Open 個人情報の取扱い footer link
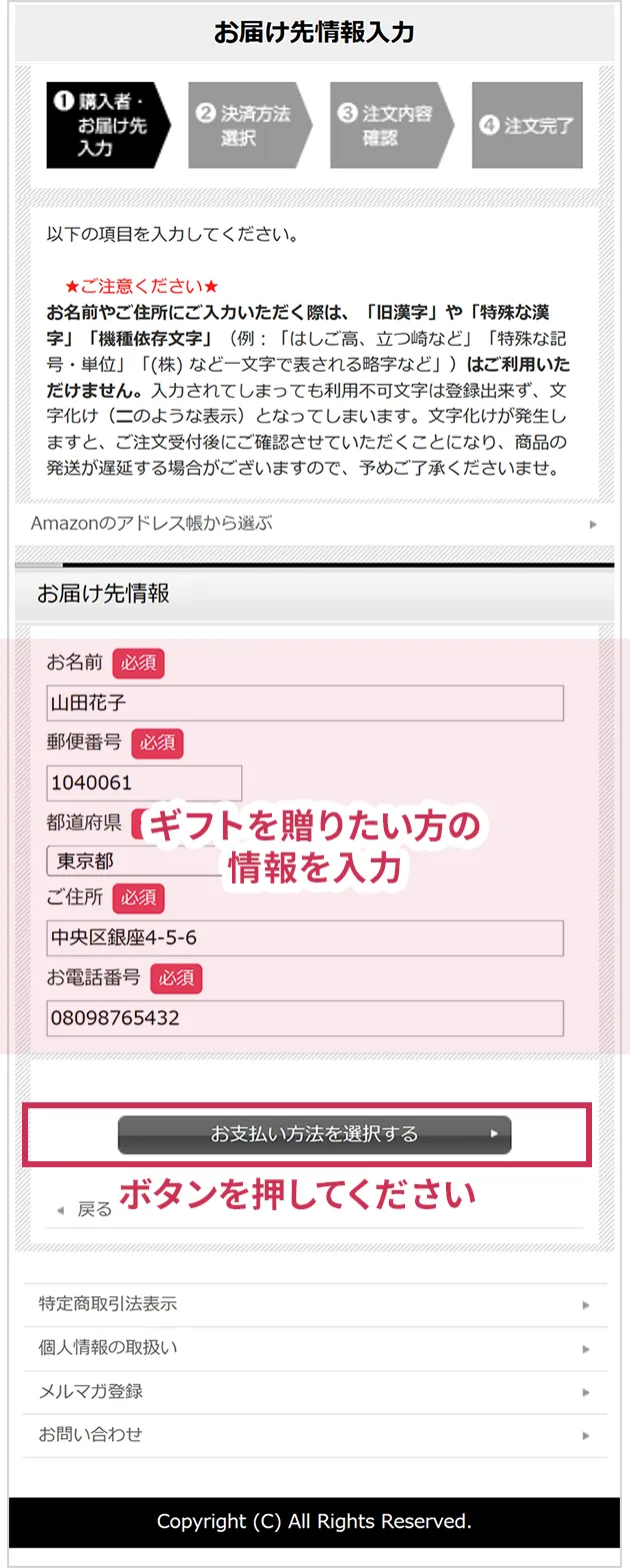630x1568 pixels. point(315,1348)
